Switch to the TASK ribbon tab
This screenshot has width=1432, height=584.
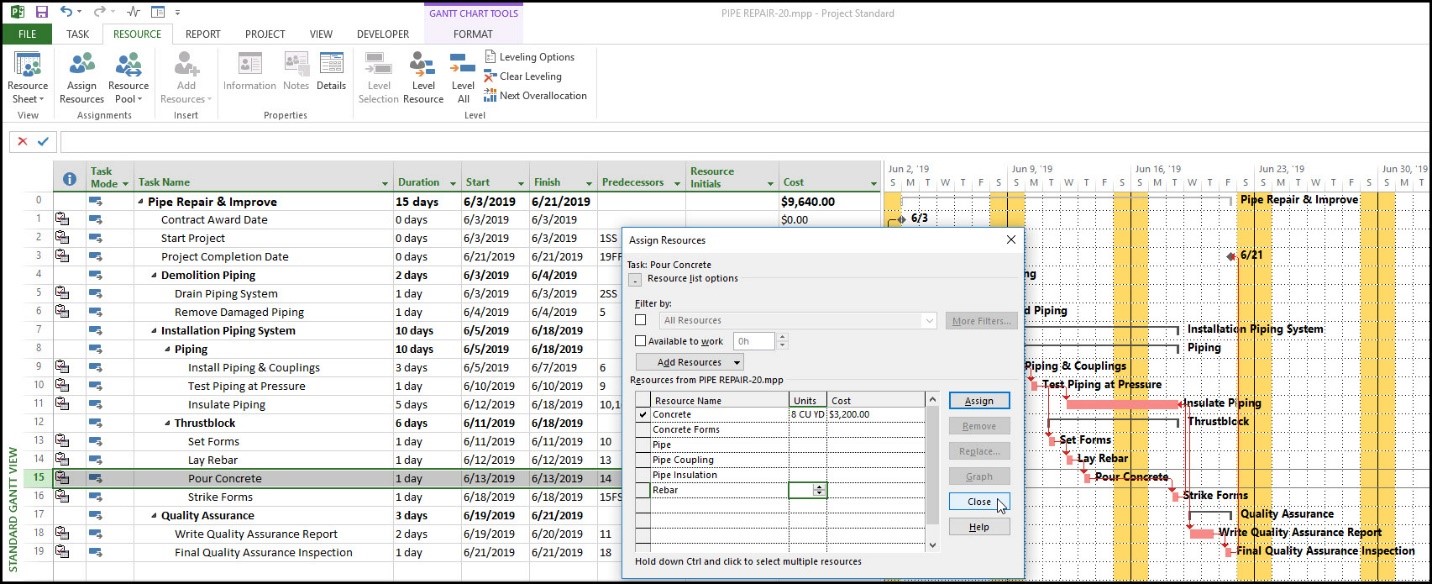tap(77, 34)
